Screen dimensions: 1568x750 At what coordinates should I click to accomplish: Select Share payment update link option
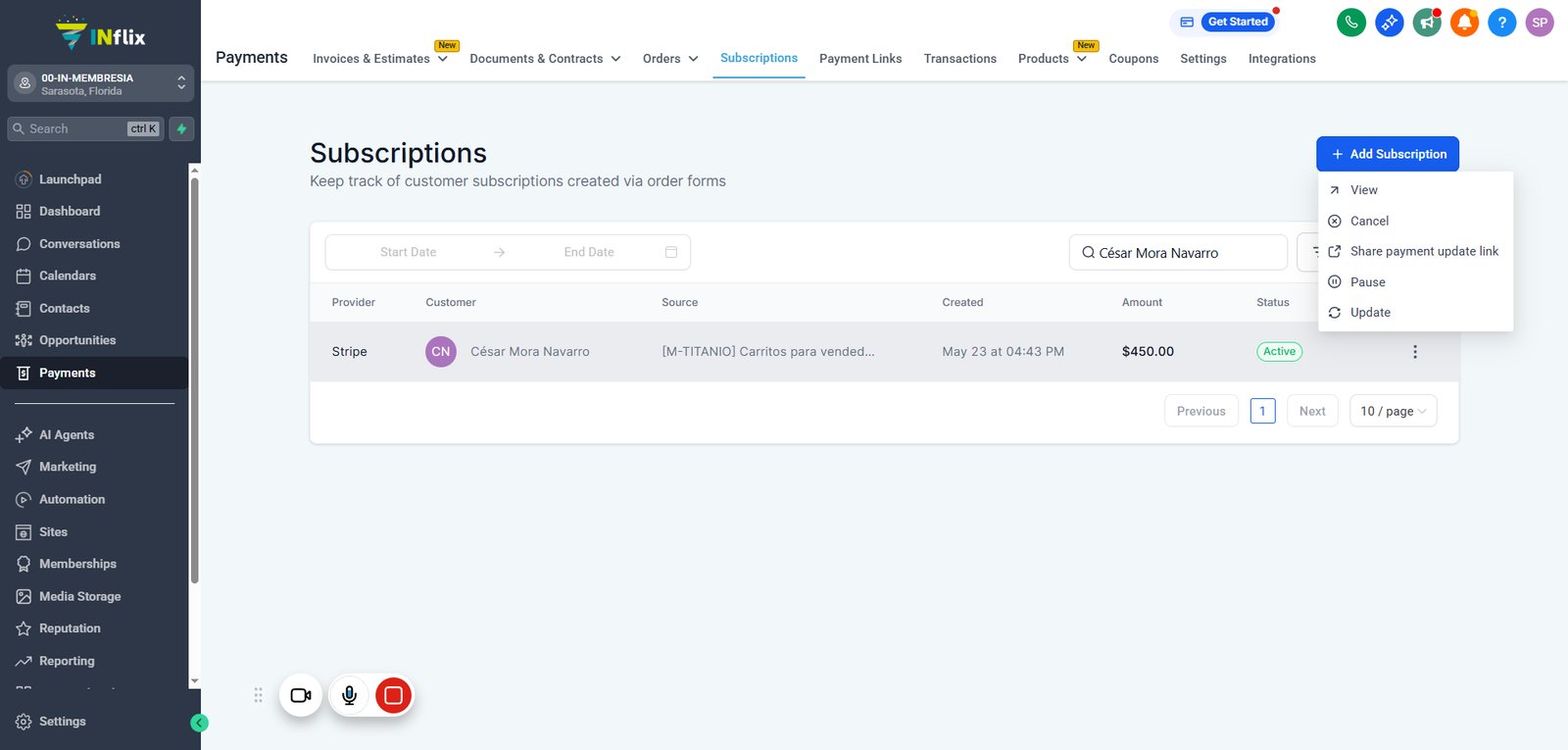coord(1415,251)
